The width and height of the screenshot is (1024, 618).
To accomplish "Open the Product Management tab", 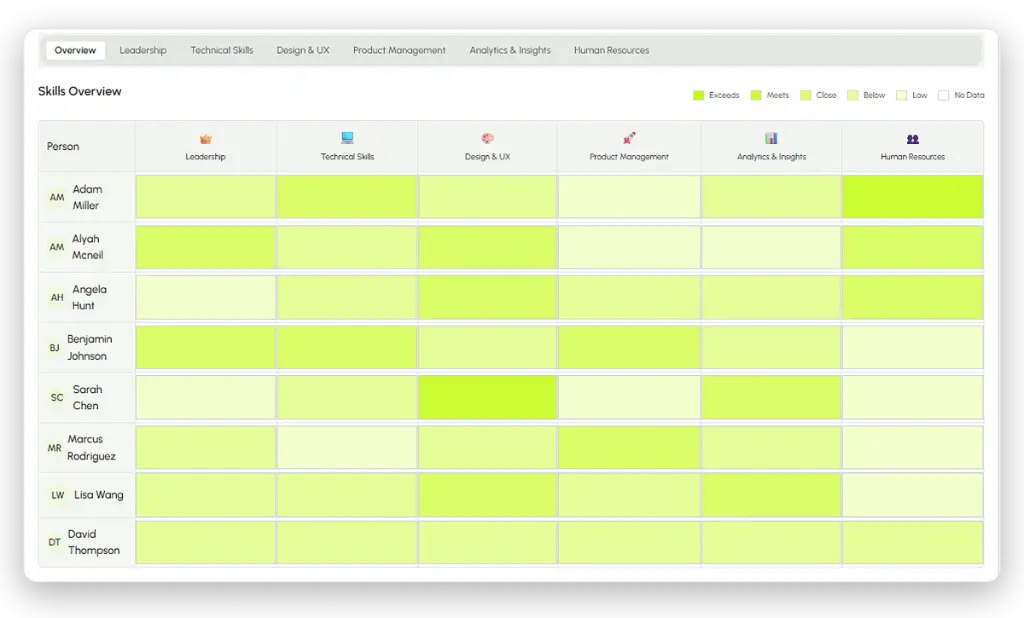I will (x=399, y=50).
